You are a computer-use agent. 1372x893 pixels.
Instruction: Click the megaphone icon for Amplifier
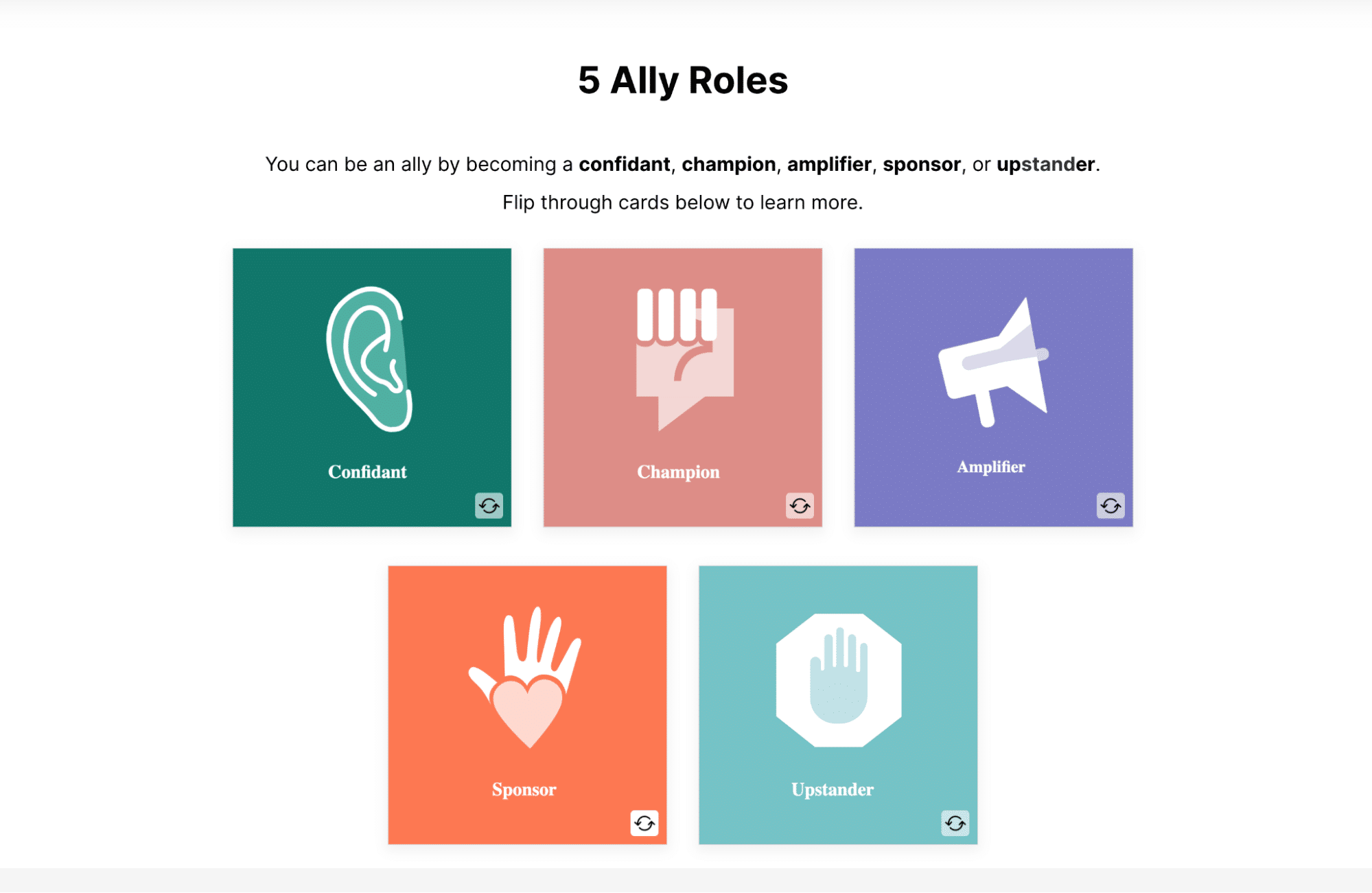[x=993, y=362]
